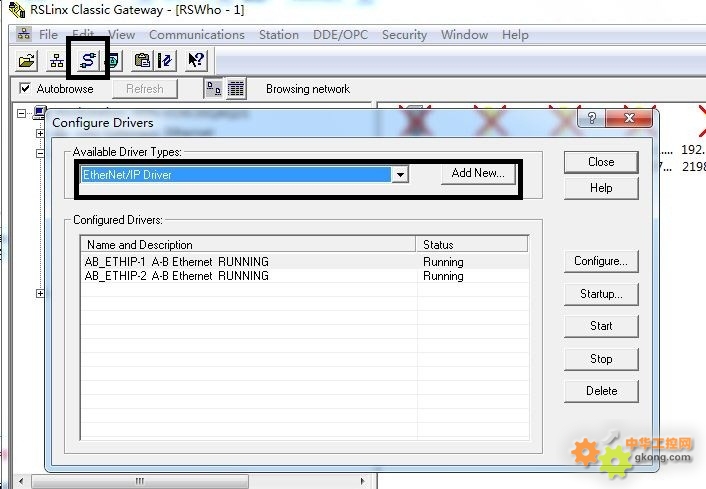This screenshot has height=489, width=706.
Task: Click the Stop driver button
Action: [x=601, y=359]
